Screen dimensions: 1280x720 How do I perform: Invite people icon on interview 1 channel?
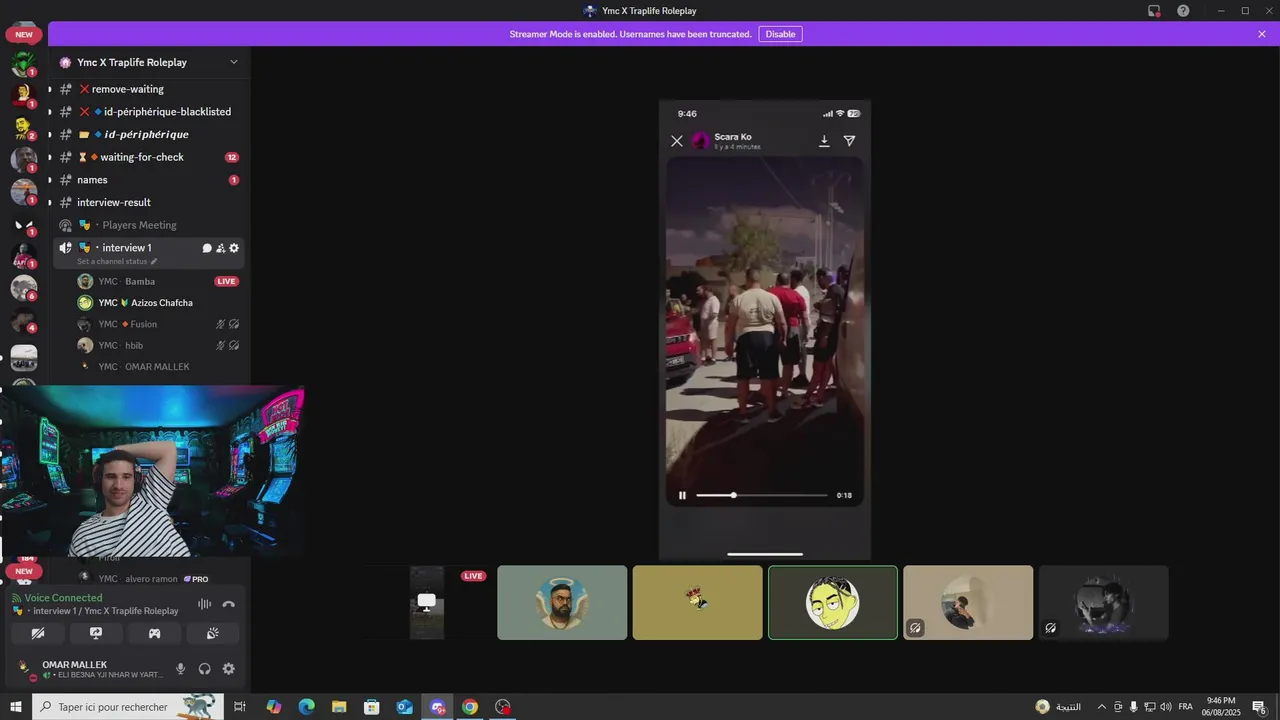click(220, 248)
